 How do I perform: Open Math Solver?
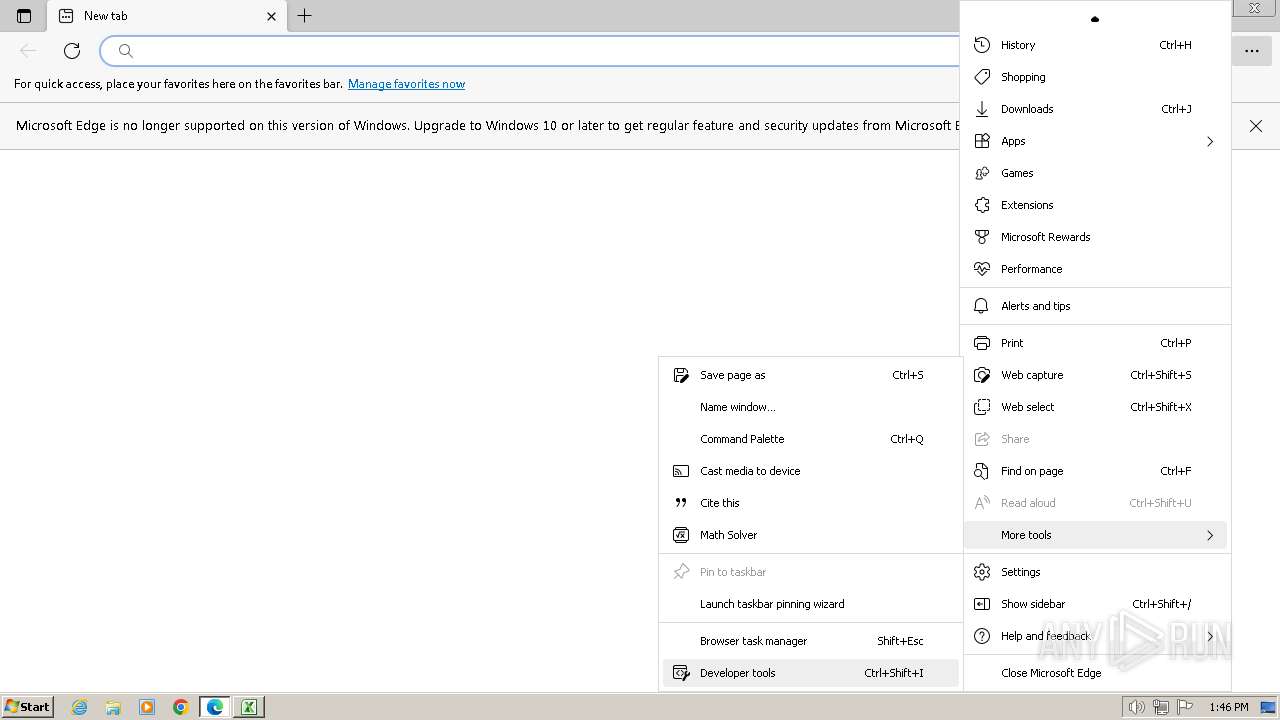(810, 535)
